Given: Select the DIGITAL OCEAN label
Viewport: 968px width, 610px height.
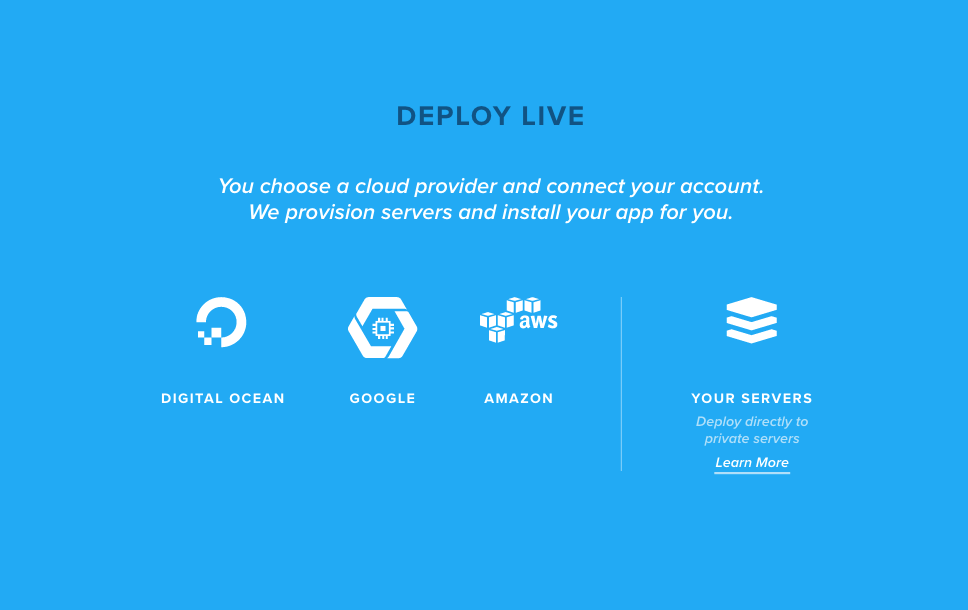Looking at the screenshot, I should (223, 398).
